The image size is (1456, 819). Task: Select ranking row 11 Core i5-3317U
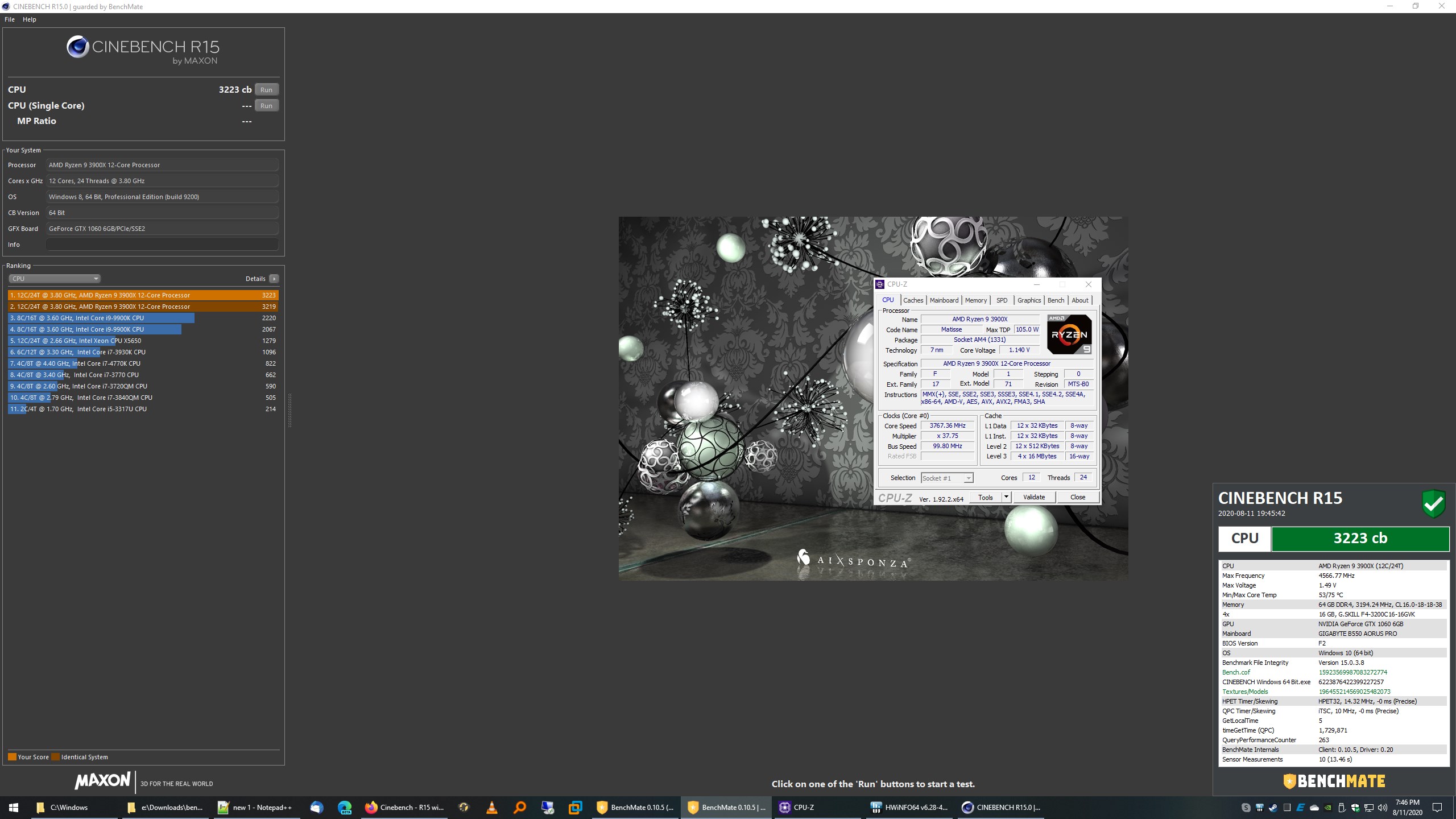click(143, 409)
